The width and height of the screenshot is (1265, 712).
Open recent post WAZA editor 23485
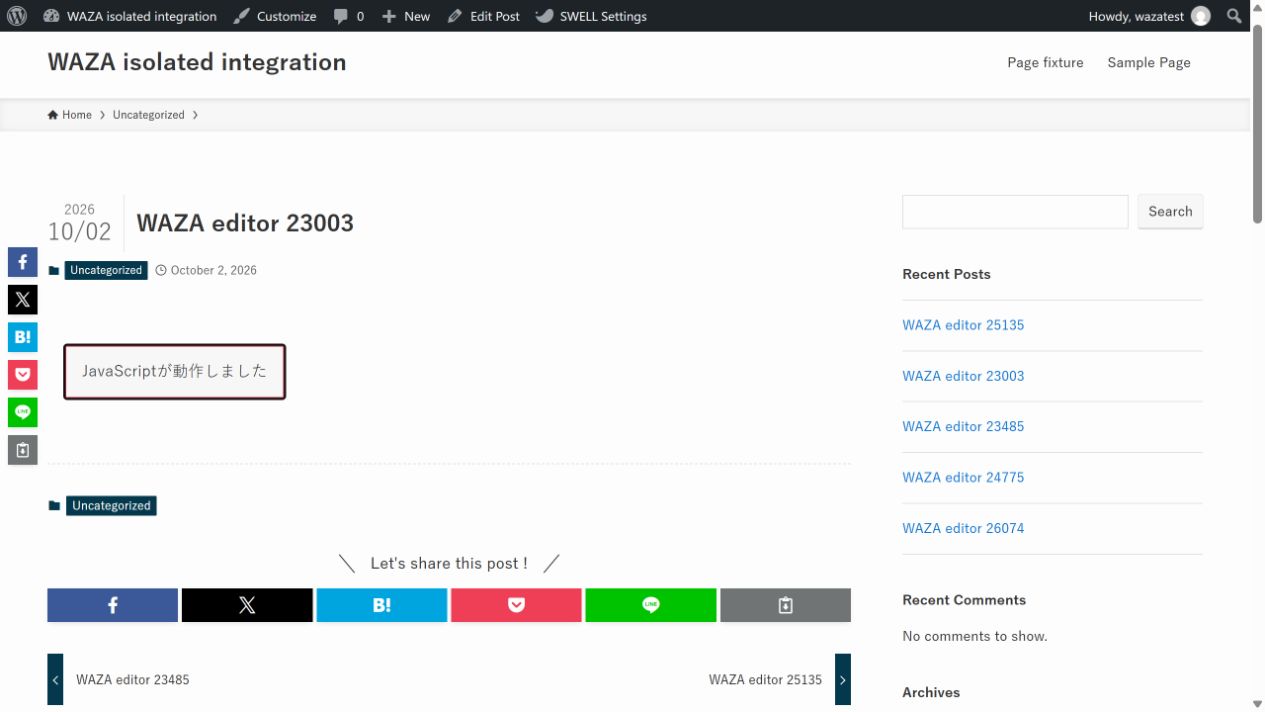coord(963,426)
